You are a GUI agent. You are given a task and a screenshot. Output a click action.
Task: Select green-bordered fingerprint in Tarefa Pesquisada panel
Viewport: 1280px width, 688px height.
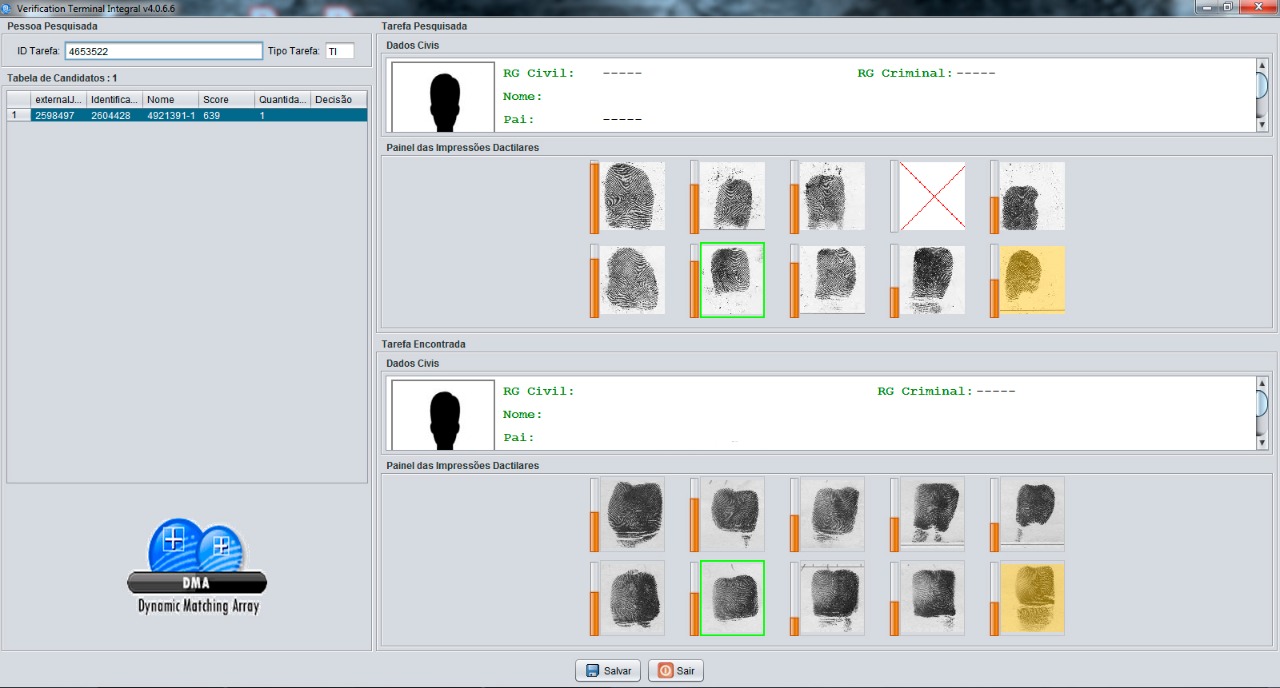(732, 280)
